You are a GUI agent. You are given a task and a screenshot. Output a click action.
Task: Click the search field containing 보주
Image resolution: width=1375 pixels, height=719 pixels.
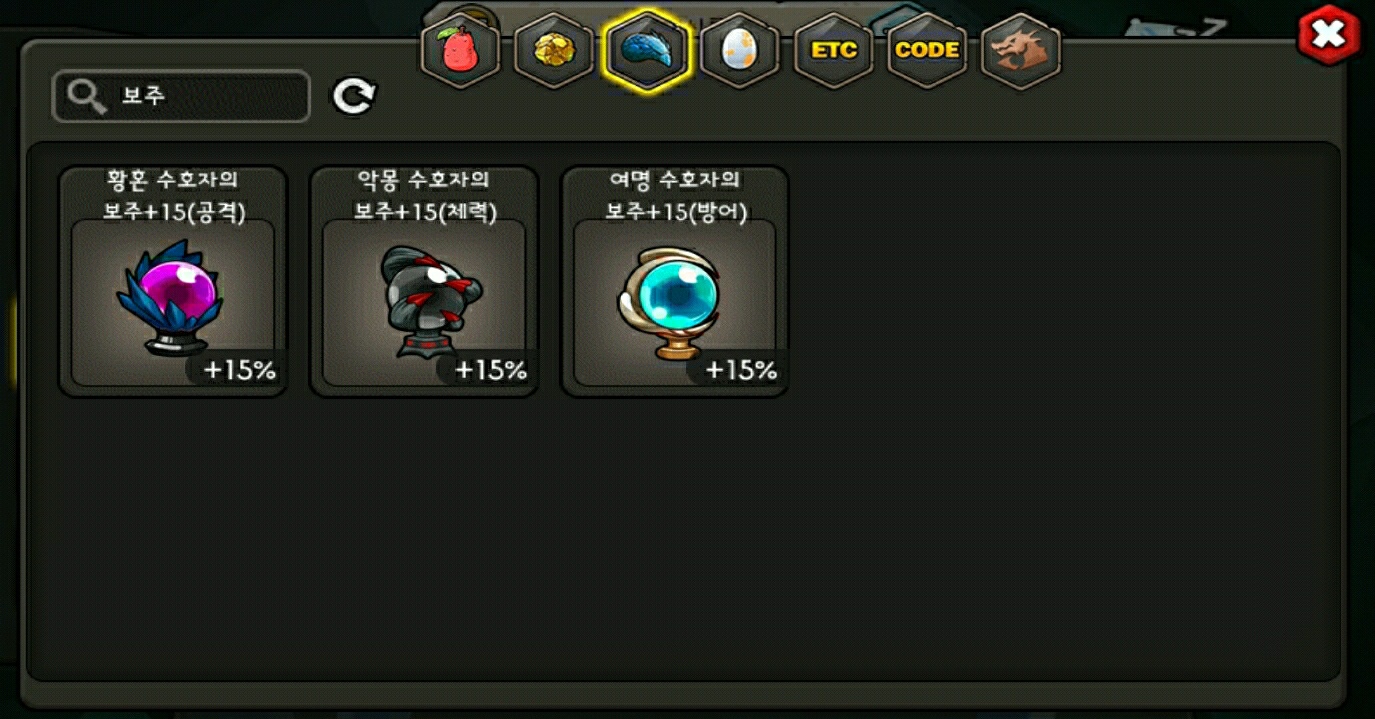coord(181,97)
